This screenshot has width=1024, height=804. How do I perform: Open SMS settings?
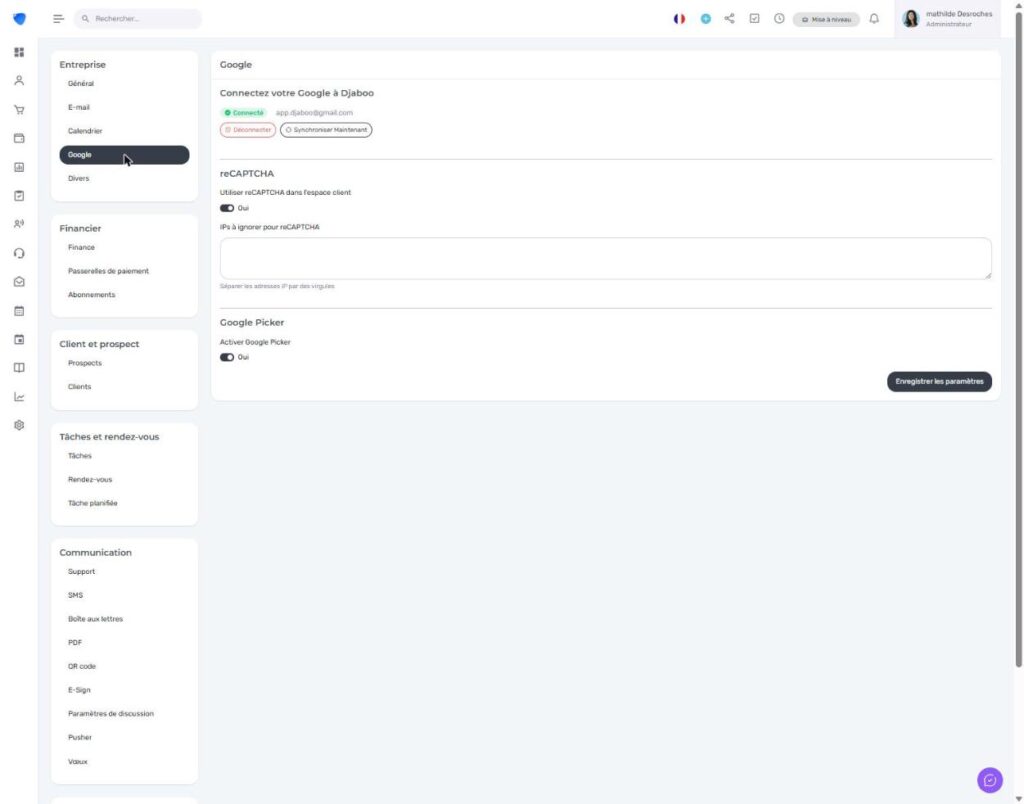click(76, 595)
